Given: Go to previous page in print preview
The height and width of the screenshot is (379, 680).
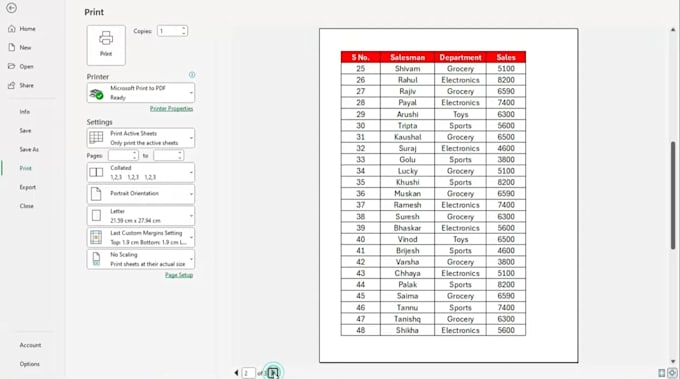Looking at the screenshot, I should [236, 372].
